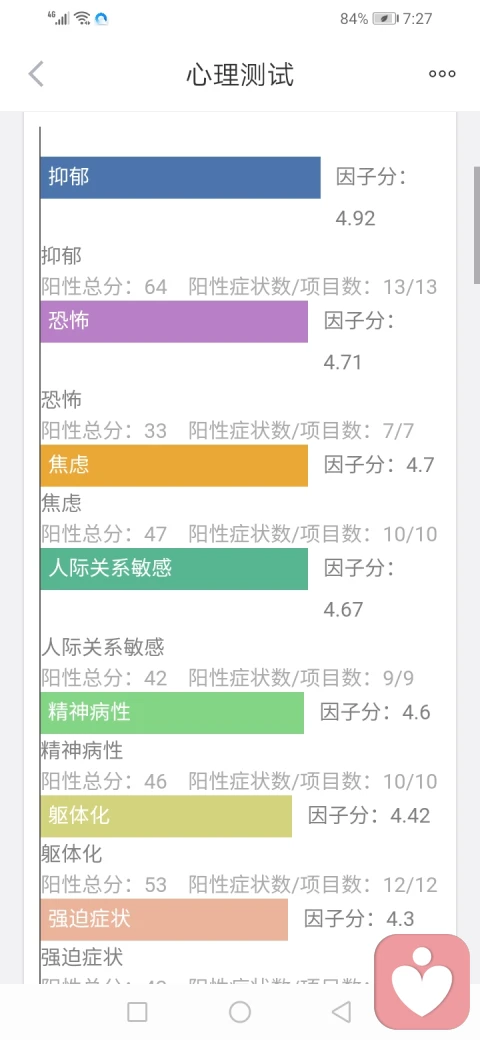480x1040 pixels.
Task: Tap the Wi-Fi signal icon
Action: click(x=82, y=18)
